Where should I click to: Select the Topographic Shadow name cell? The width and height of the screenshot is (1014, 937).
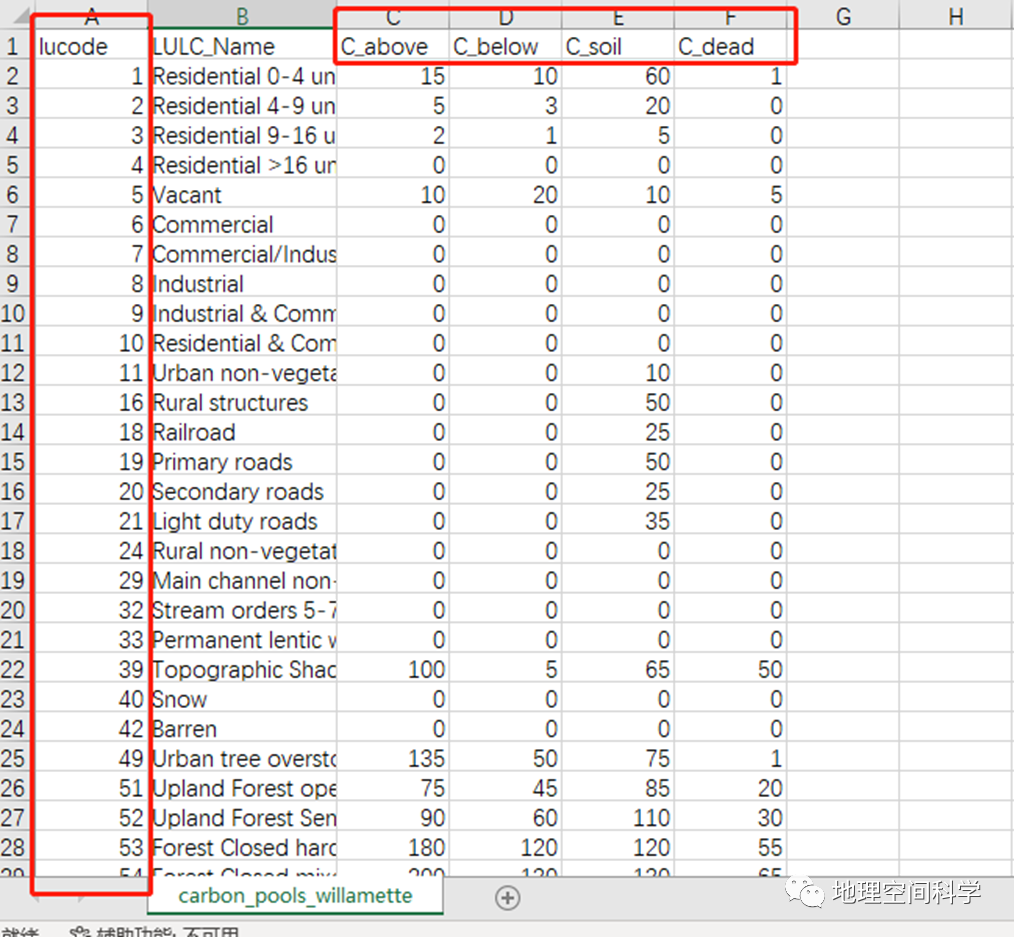[243, 669]
